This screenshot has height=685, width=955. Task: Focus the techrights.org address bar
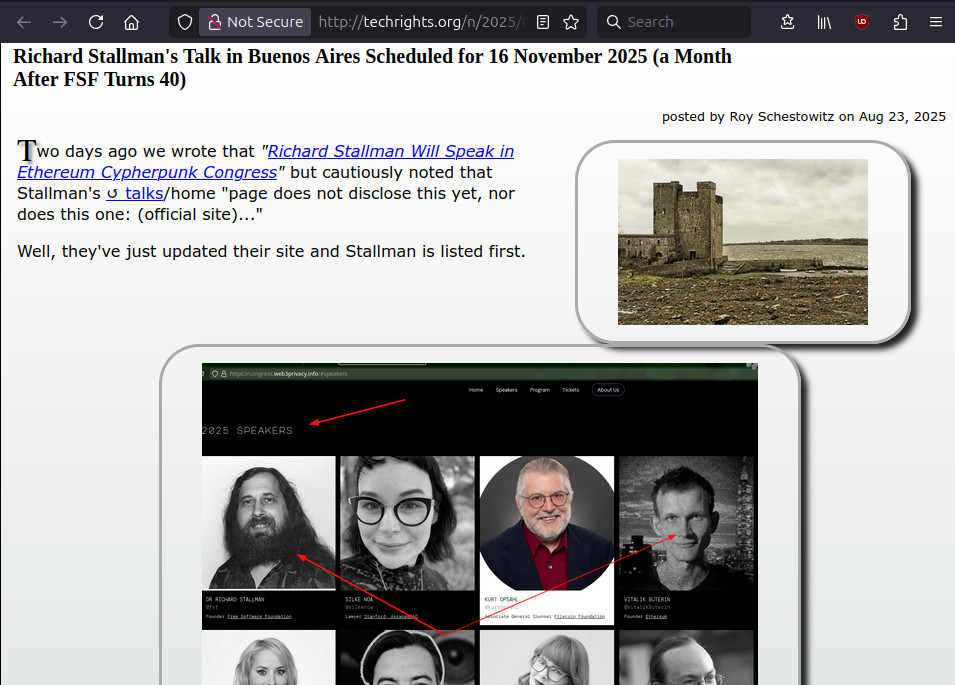(421, 23)
